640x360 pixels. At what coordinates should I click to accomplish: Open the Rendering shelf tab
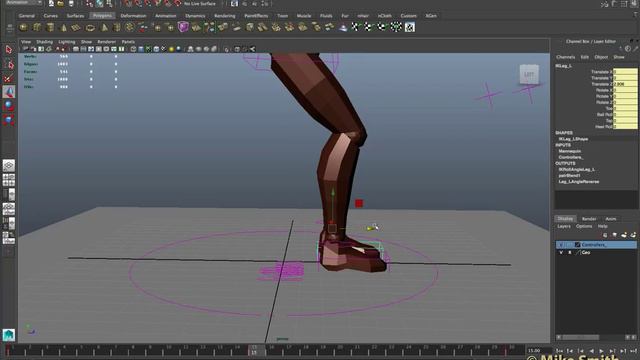(224, 16)
